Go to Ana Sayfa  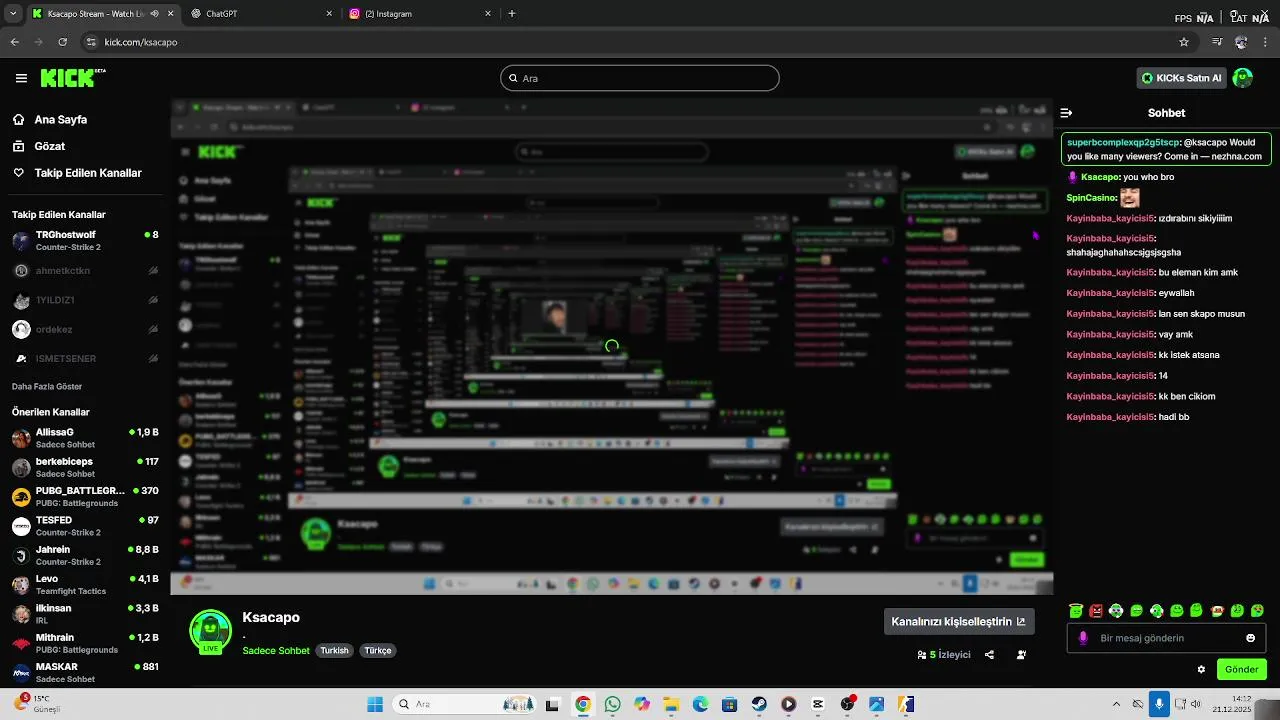pyautogui.click(x=60, y=119)
